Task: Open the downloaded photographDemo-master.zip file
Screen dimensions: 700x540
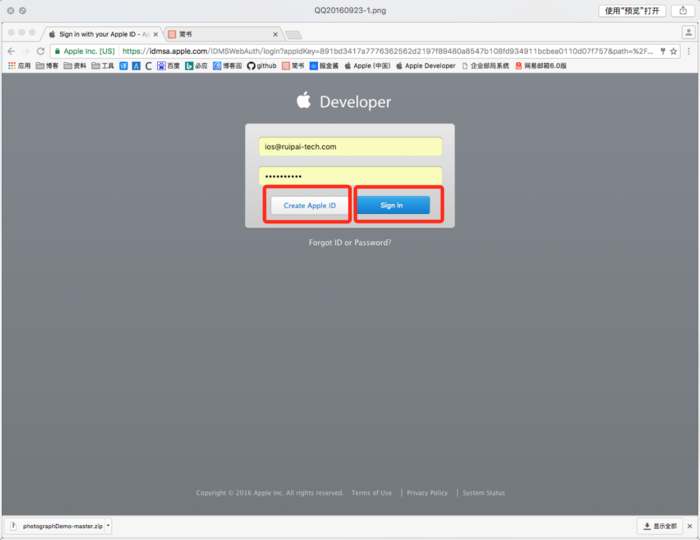Action: pos(57,526)
